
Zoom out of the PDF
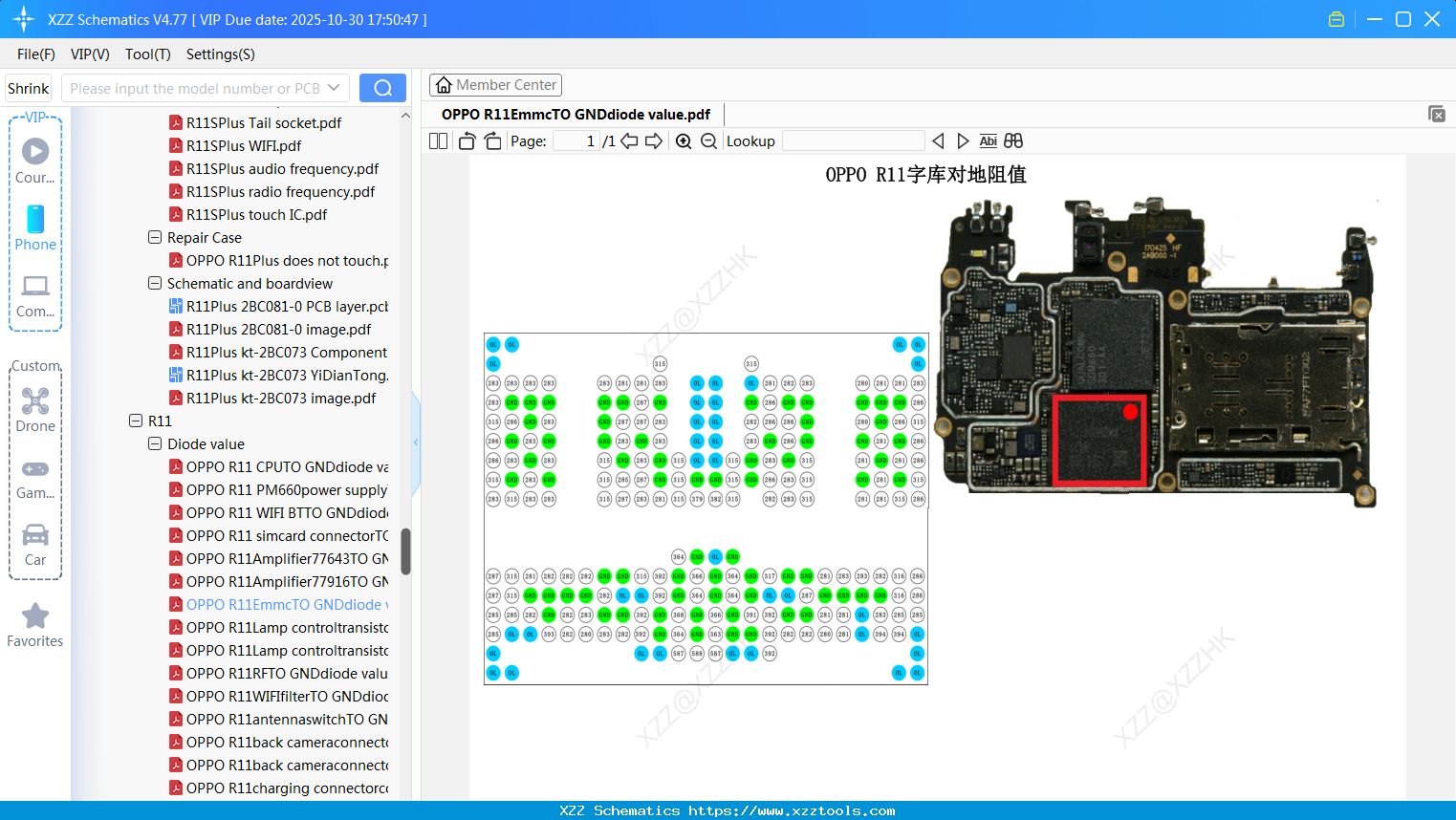pos(708,141)
